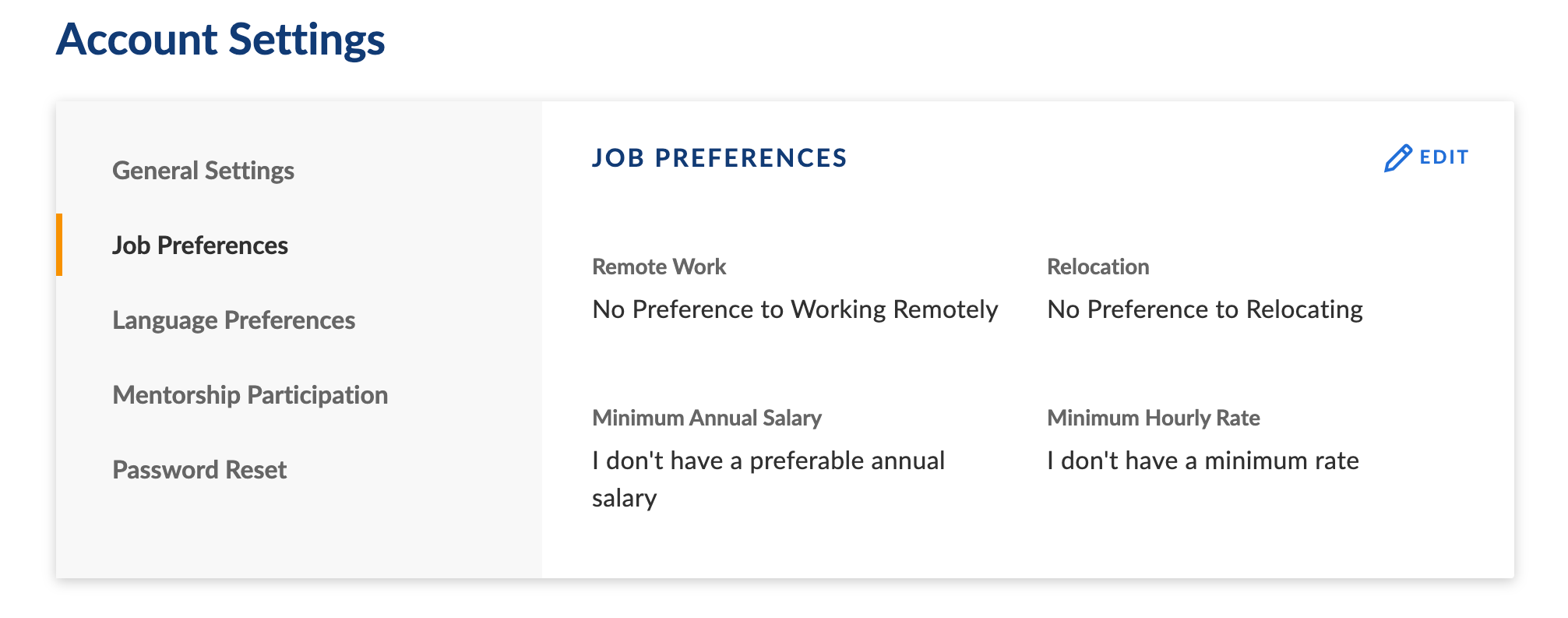Click the word salary on second line
This screenshot has width=1568, height=618.
tap(625, 498)
